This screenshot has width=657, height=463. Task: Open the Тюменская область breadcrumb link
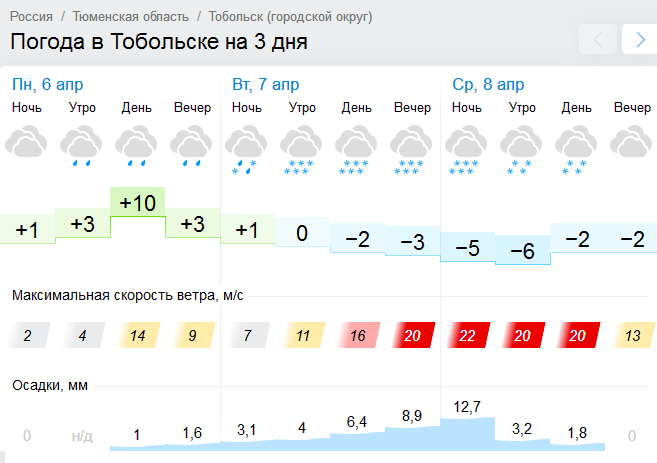tap(131, 17)
